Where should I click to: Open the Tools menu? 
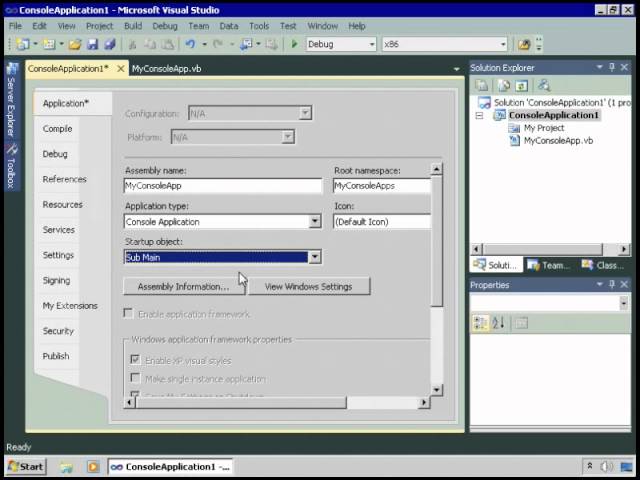click(x=259, y=26)
